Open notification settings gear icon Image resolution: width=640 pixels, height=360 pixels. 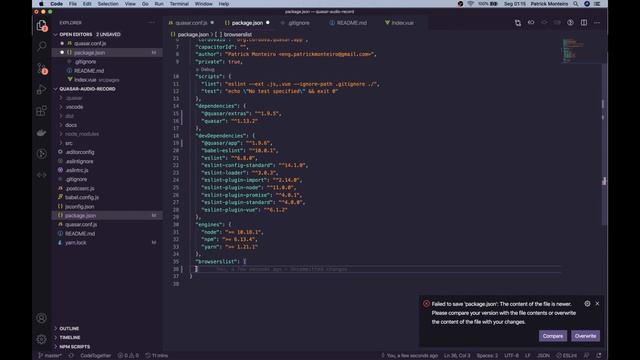click(587, 303)
